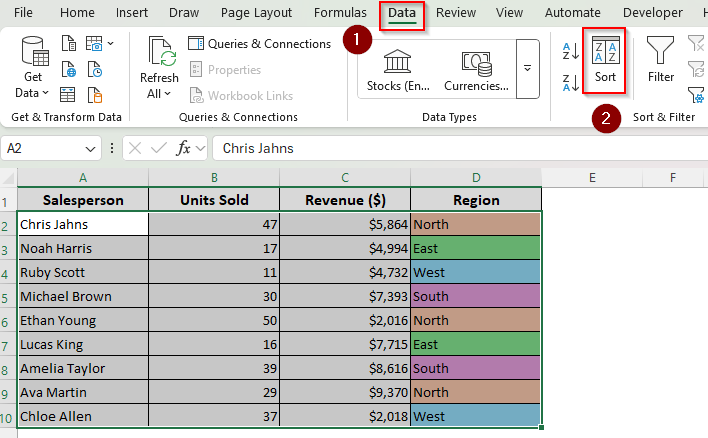Click the Region header cell
The image size is (708, 438).
coord(476,200)
